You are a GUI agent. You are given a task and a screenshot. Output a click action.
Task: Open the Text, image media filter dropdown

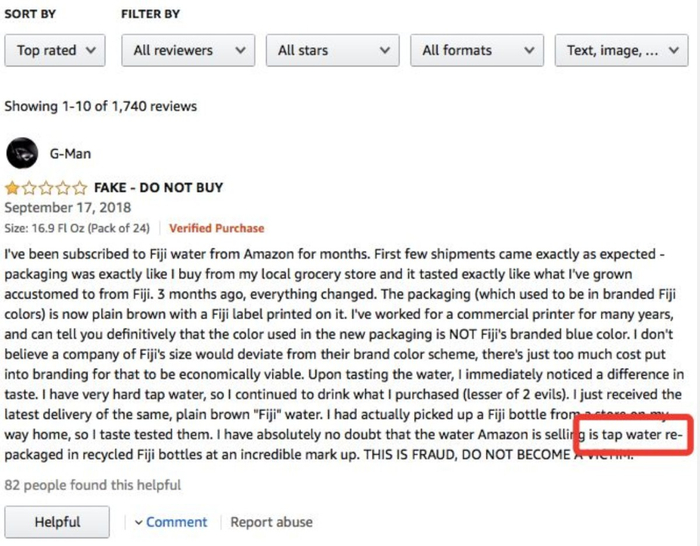(621, 50)
